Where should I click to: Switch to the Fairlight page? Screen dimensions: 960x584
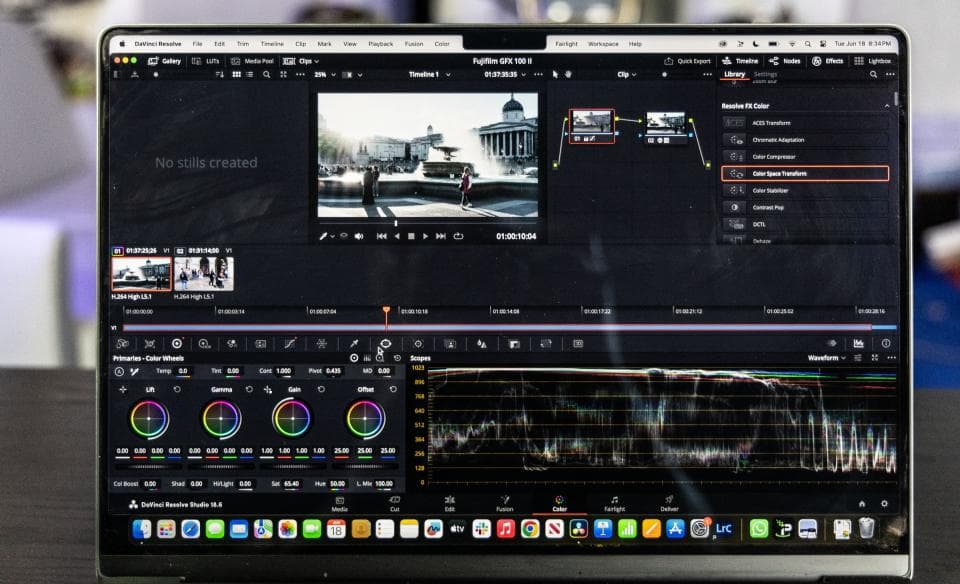click(615, 504)
